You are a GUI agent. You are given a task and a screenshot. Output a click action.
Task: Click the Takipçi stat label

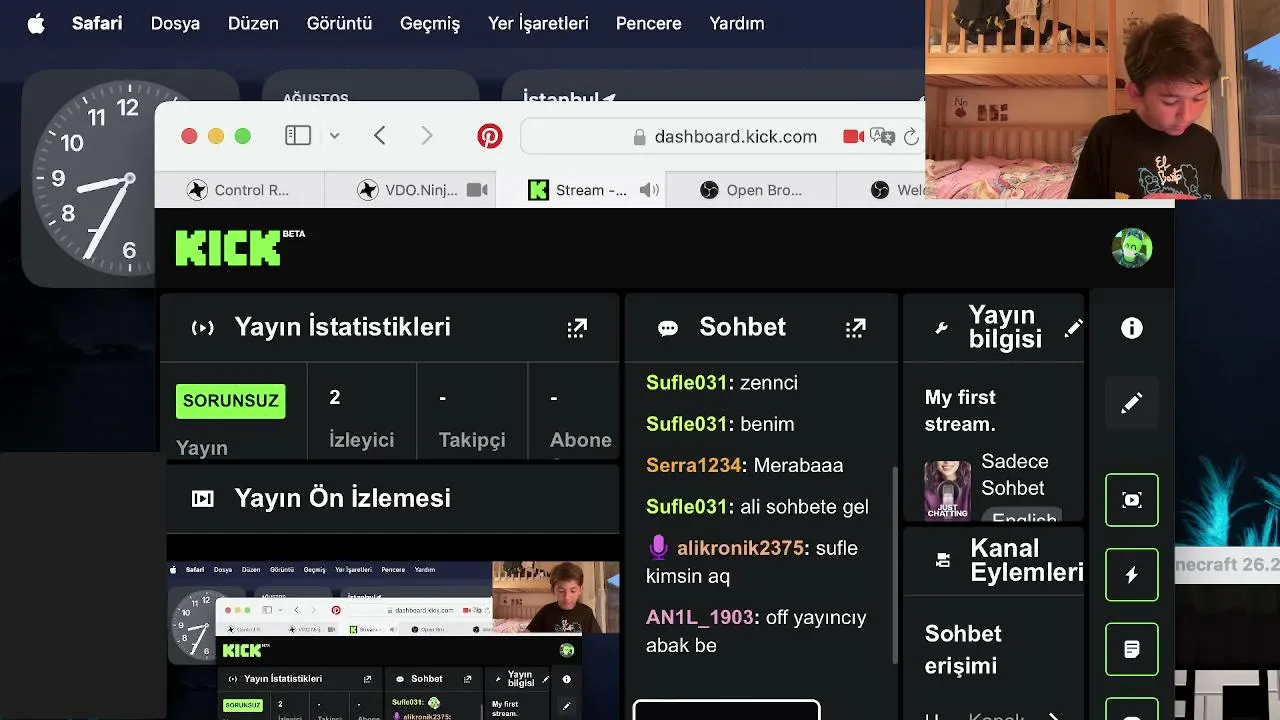pos(472,440)
